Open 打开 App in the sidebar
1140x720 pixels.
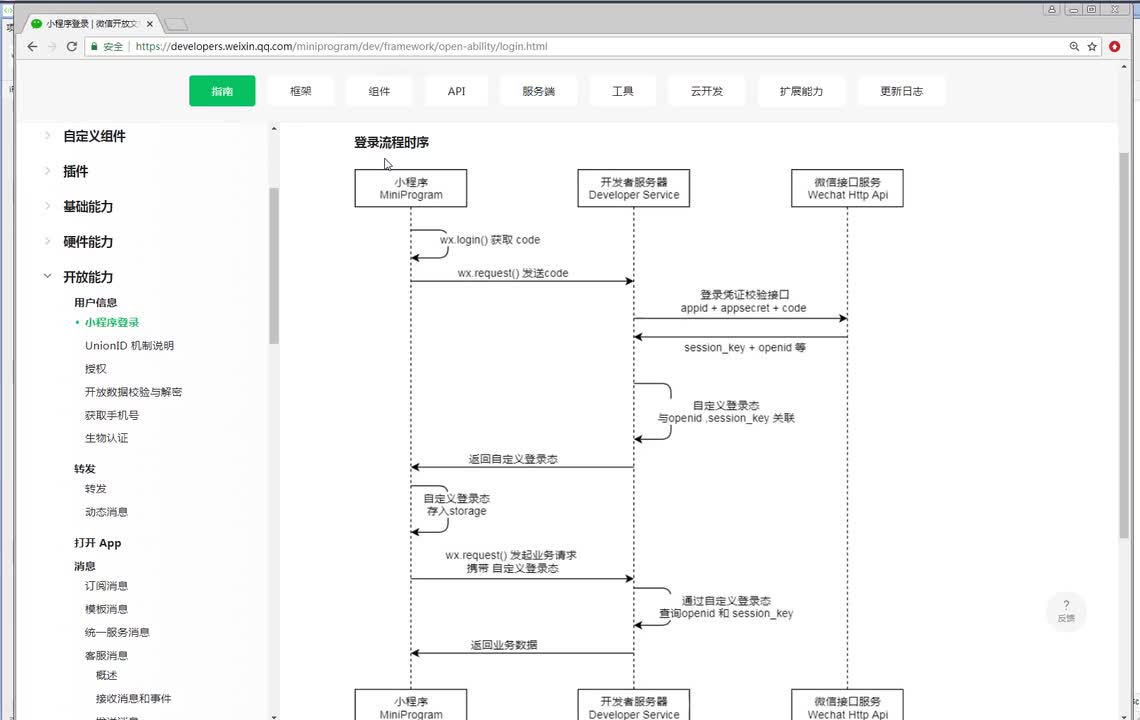[x=97, y=543]
